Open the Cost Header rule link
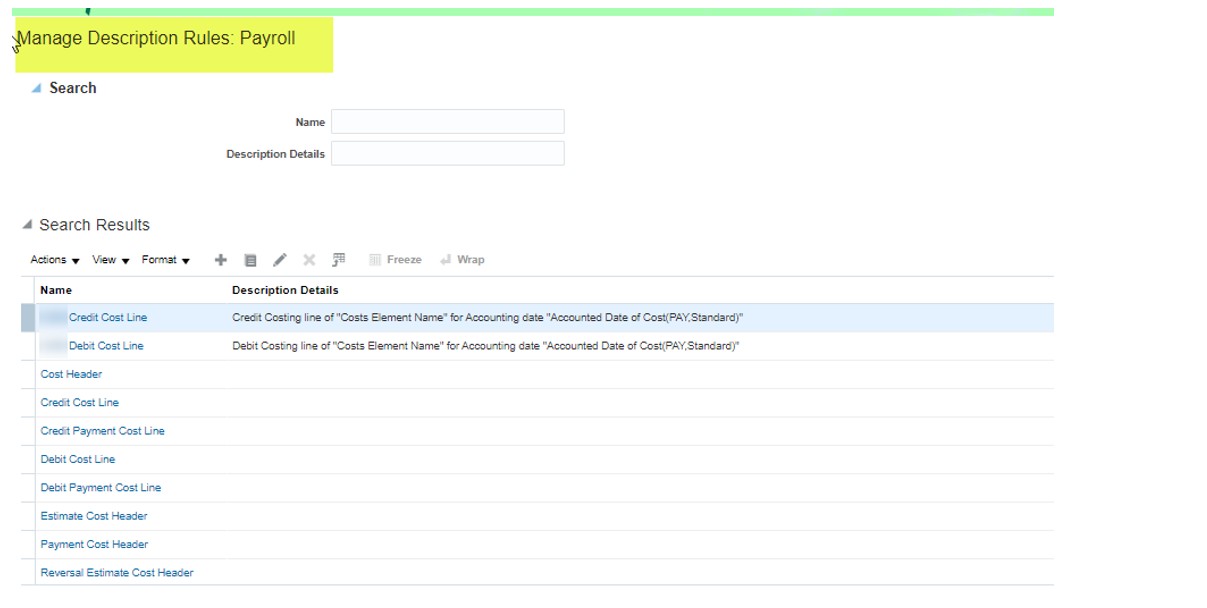Image resolution: width=1207 pixels, height=608 pixels. (71, 374)
